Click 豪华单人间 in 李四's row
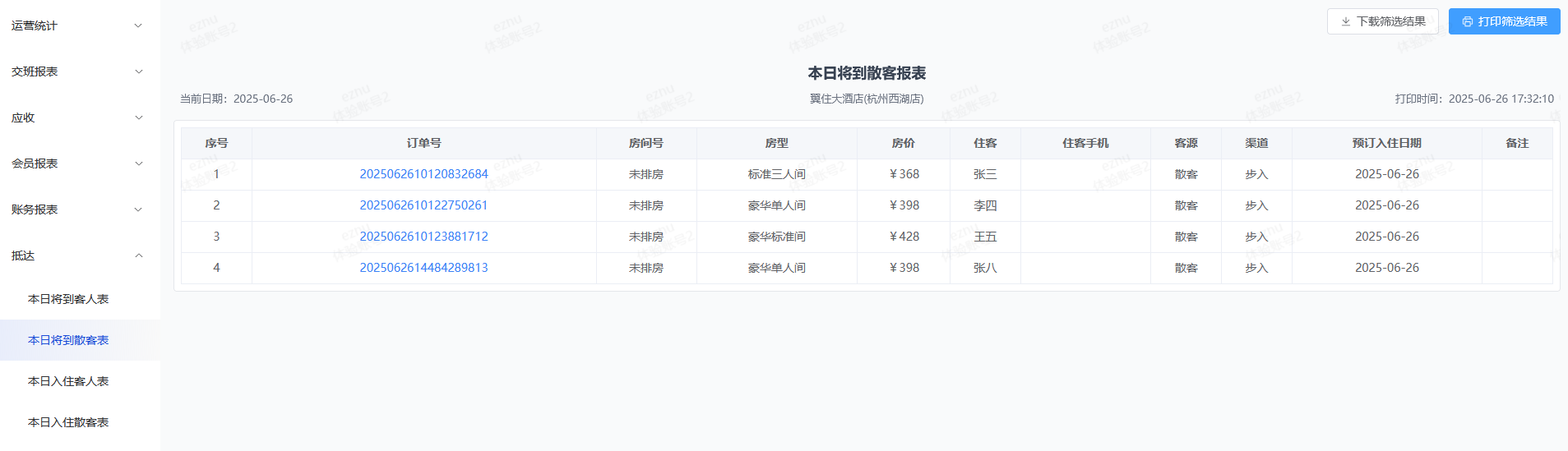1568x451 pixels. 776,205
